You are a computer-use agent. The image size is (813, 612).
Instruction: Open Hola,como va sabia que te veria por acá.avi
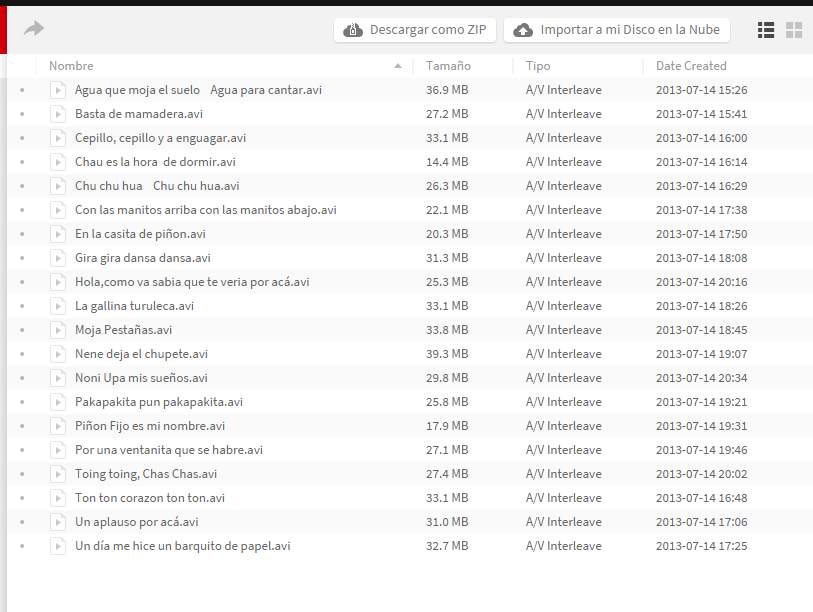(192, 282)
